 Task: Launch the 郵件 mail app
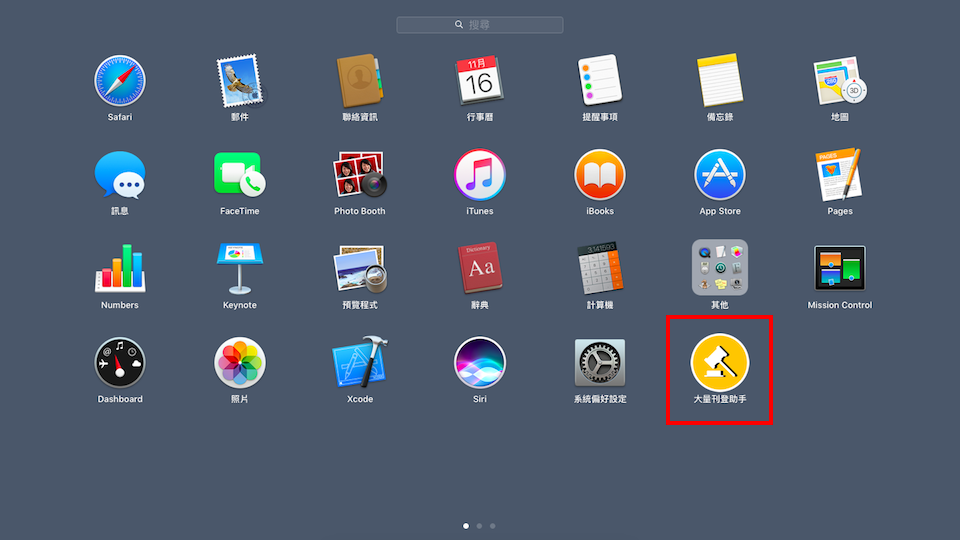coord(240,81)
